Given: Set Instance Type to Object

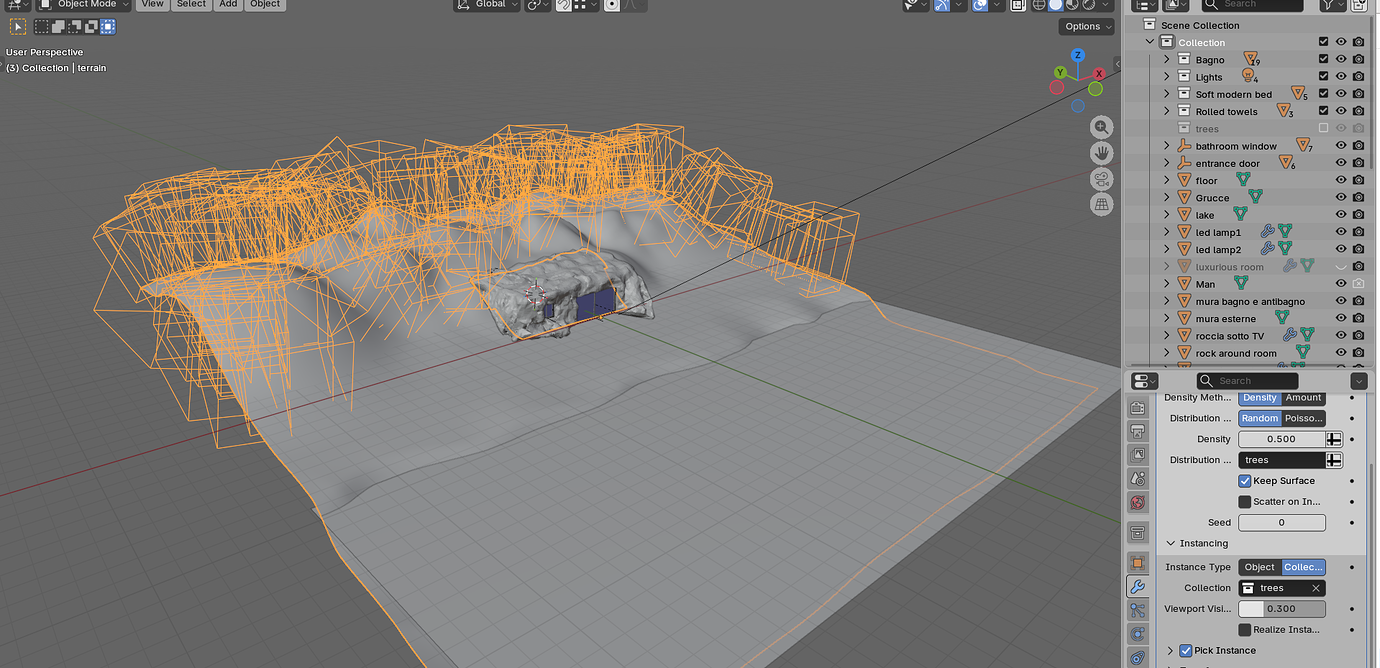Looking at the screenshot, I should (x=1260, y=567).
